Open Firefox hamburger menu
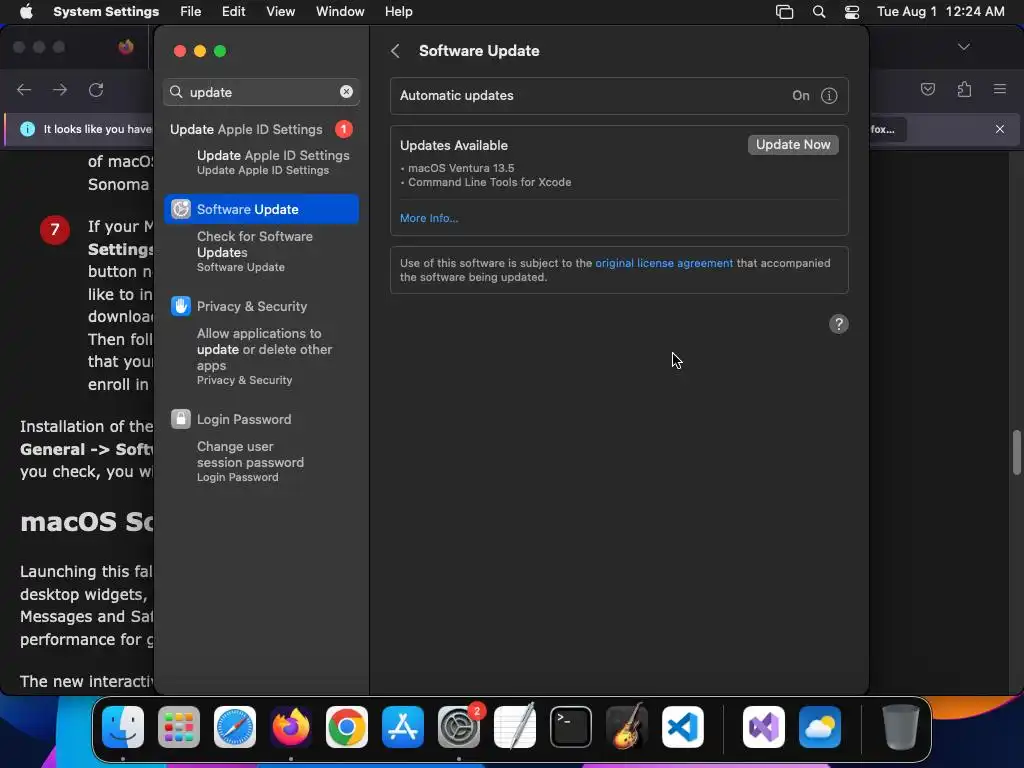 click(1000, 89)
